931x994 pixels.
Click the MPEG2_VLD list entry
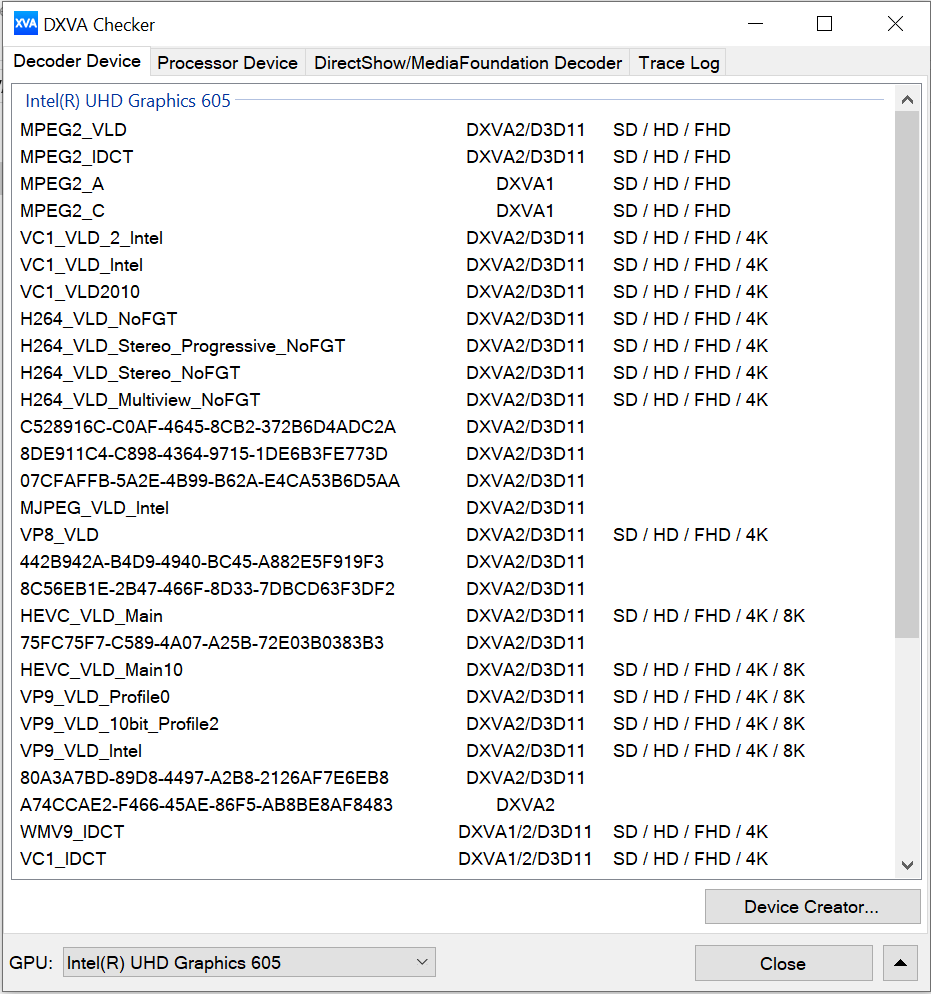pyautogui.click(x=74, y=130)
